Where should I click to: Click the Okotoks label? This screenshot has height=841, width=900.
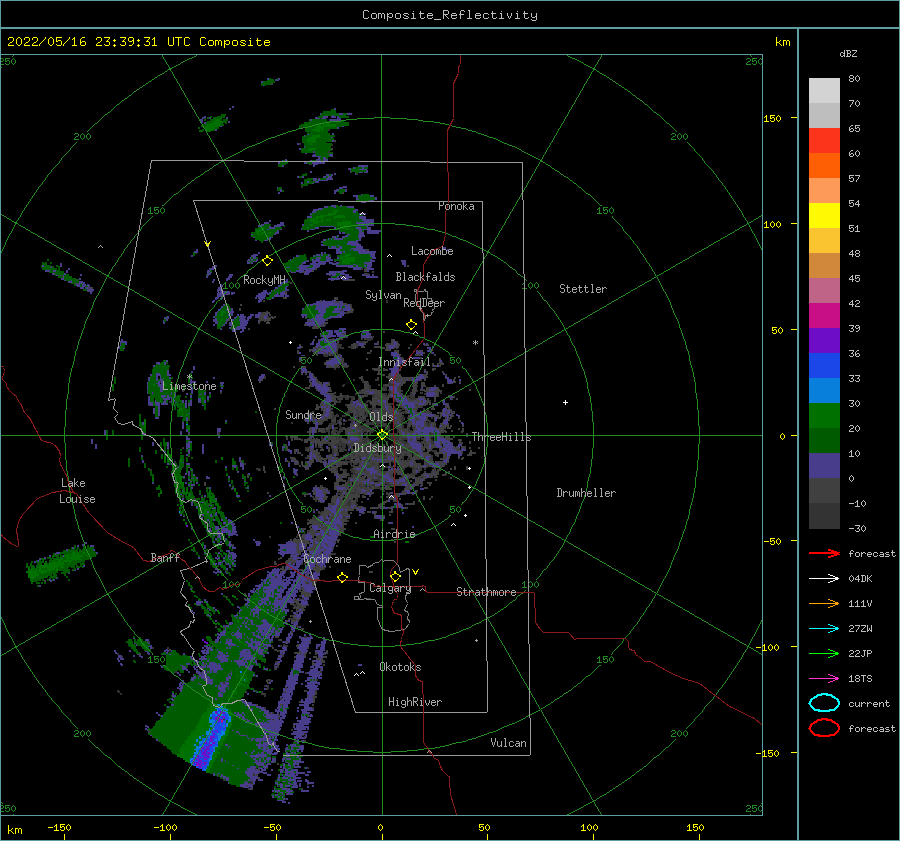(x=400, y=667)
